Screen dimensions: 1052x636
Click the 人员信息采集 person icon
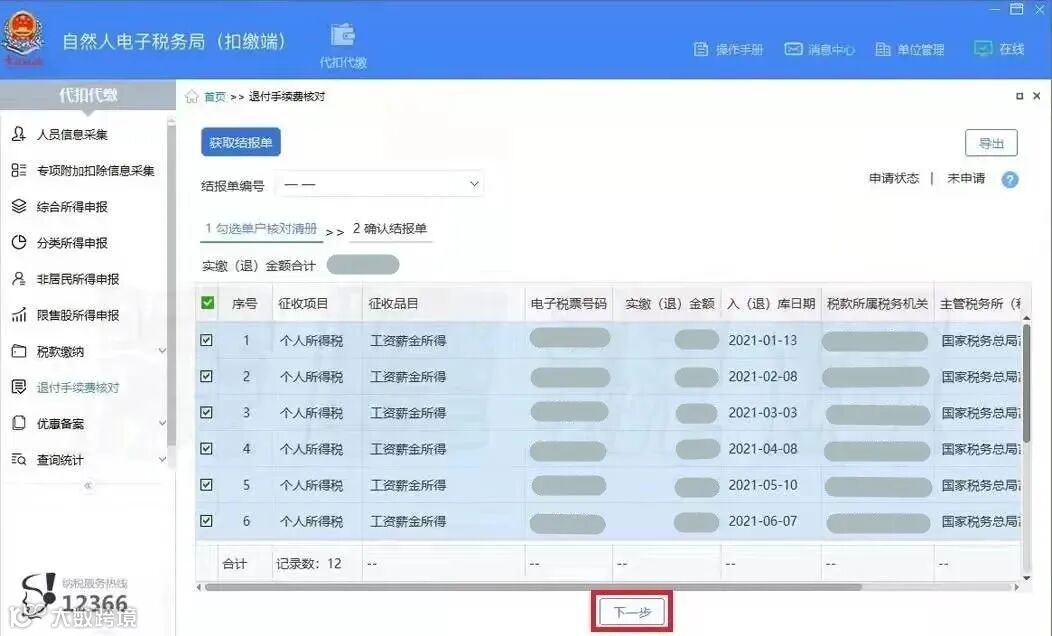pos(19,134)
